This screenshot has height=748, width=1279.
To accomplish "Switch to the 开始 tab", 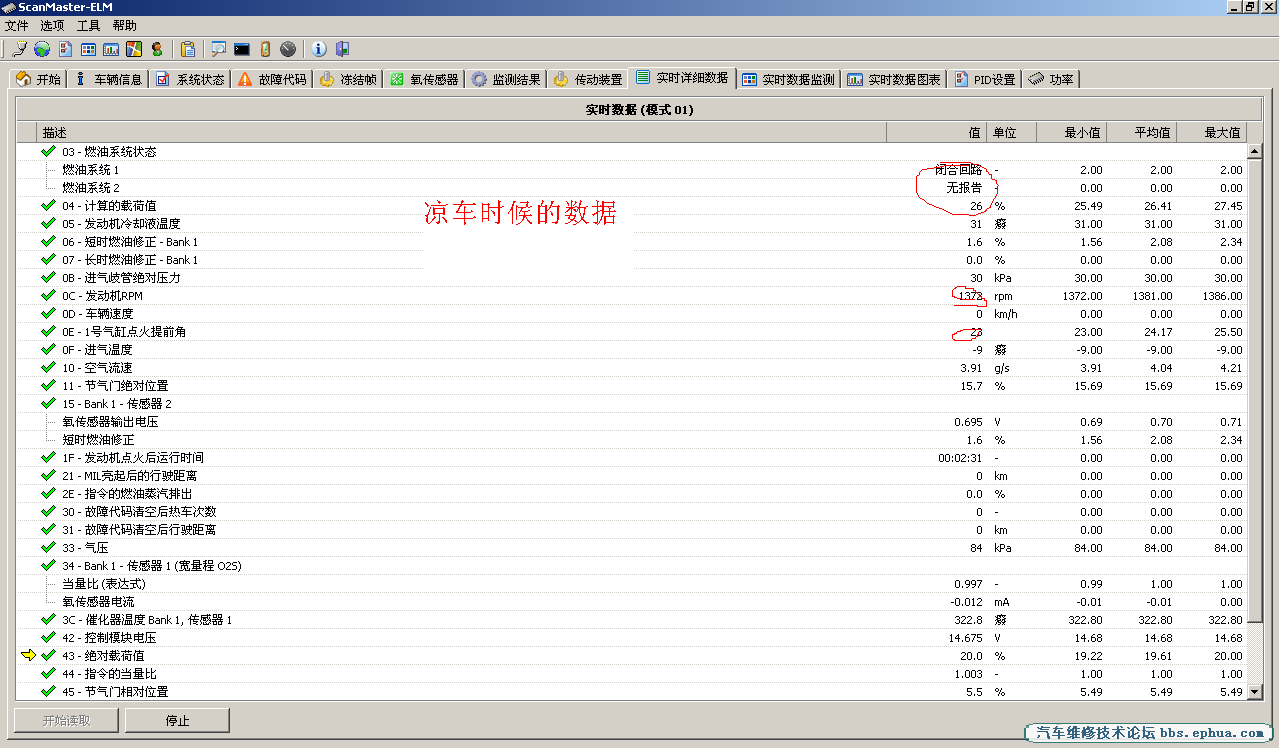I will [x=39, y=79].
